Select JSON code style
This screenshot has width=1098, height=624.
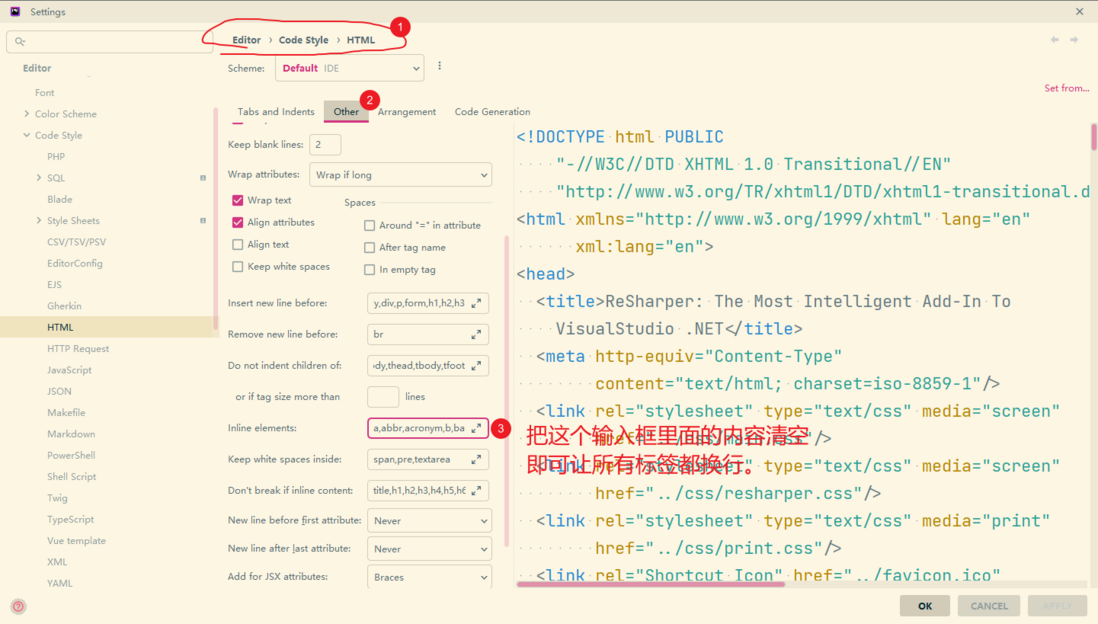pyautogui.click(x=60, y=391)
